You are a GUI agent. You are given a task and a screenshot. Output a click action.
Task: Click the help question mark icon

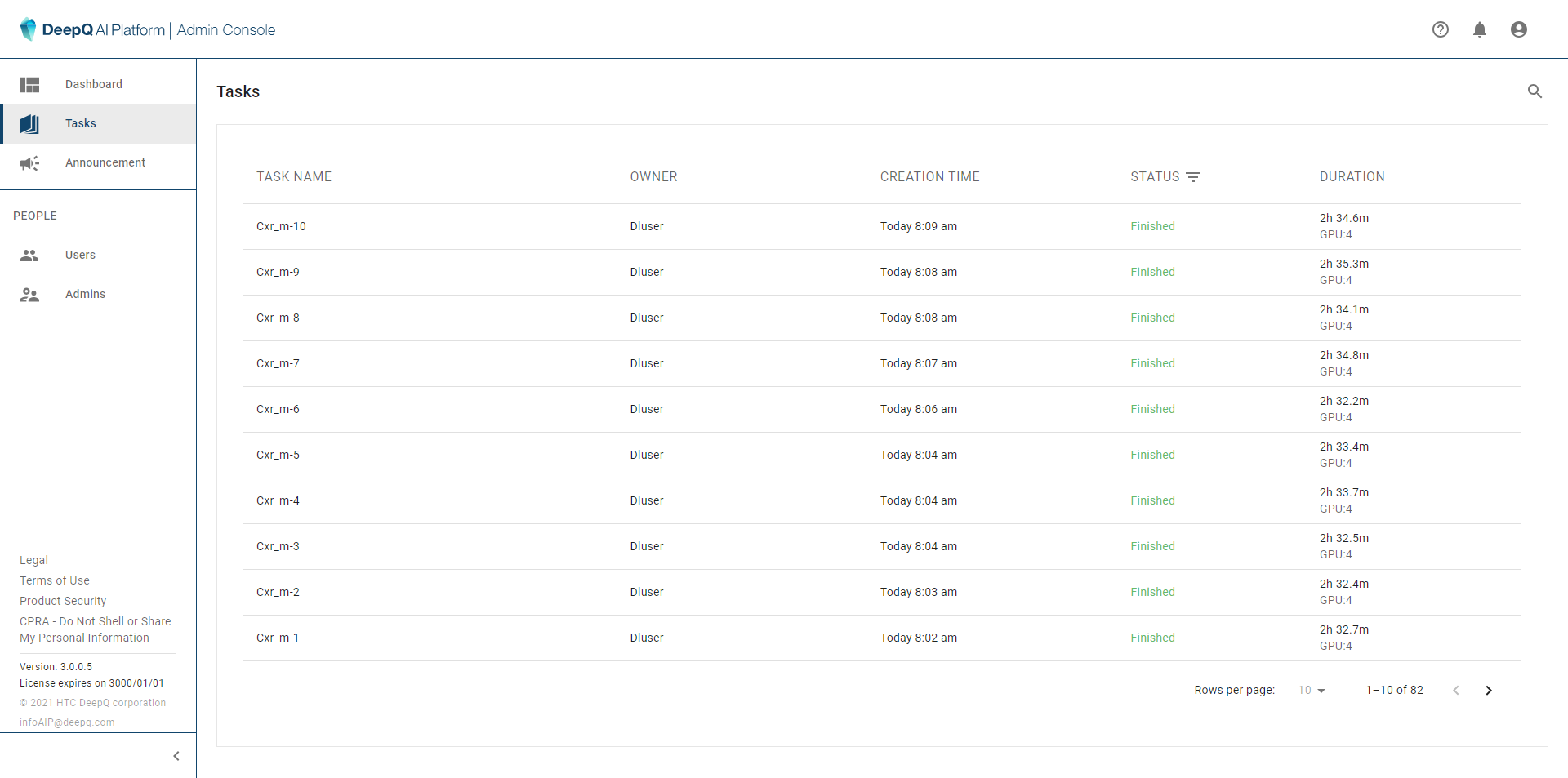(1441, 29)
